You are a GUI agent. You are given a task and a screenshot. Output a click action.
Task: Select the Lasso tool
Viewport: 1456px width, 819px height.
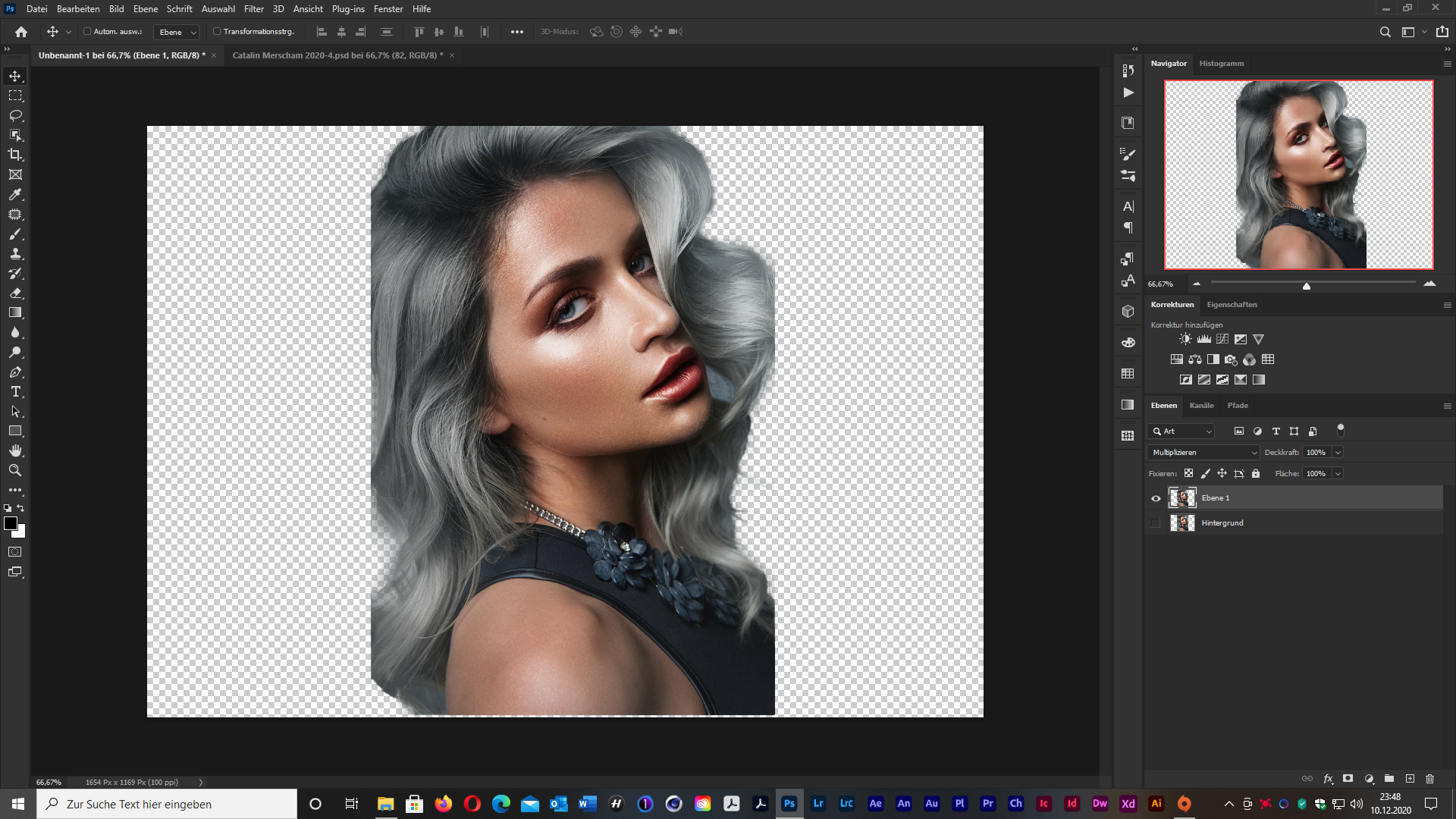pos(15,115)
